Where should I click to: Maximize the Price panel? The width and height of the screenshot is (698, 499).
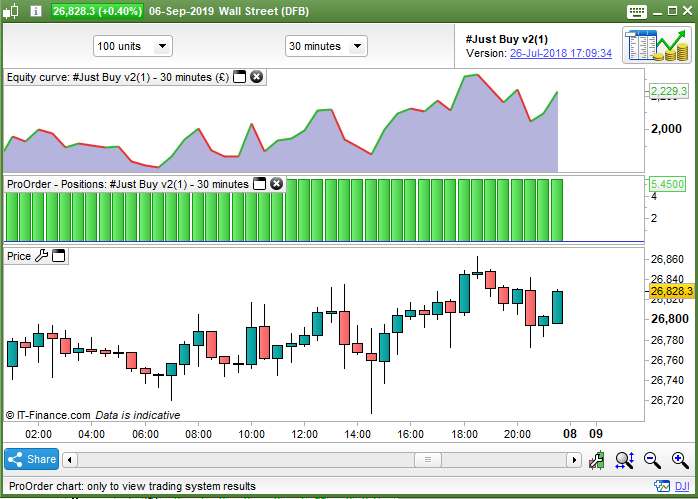[x=59, y=256]
